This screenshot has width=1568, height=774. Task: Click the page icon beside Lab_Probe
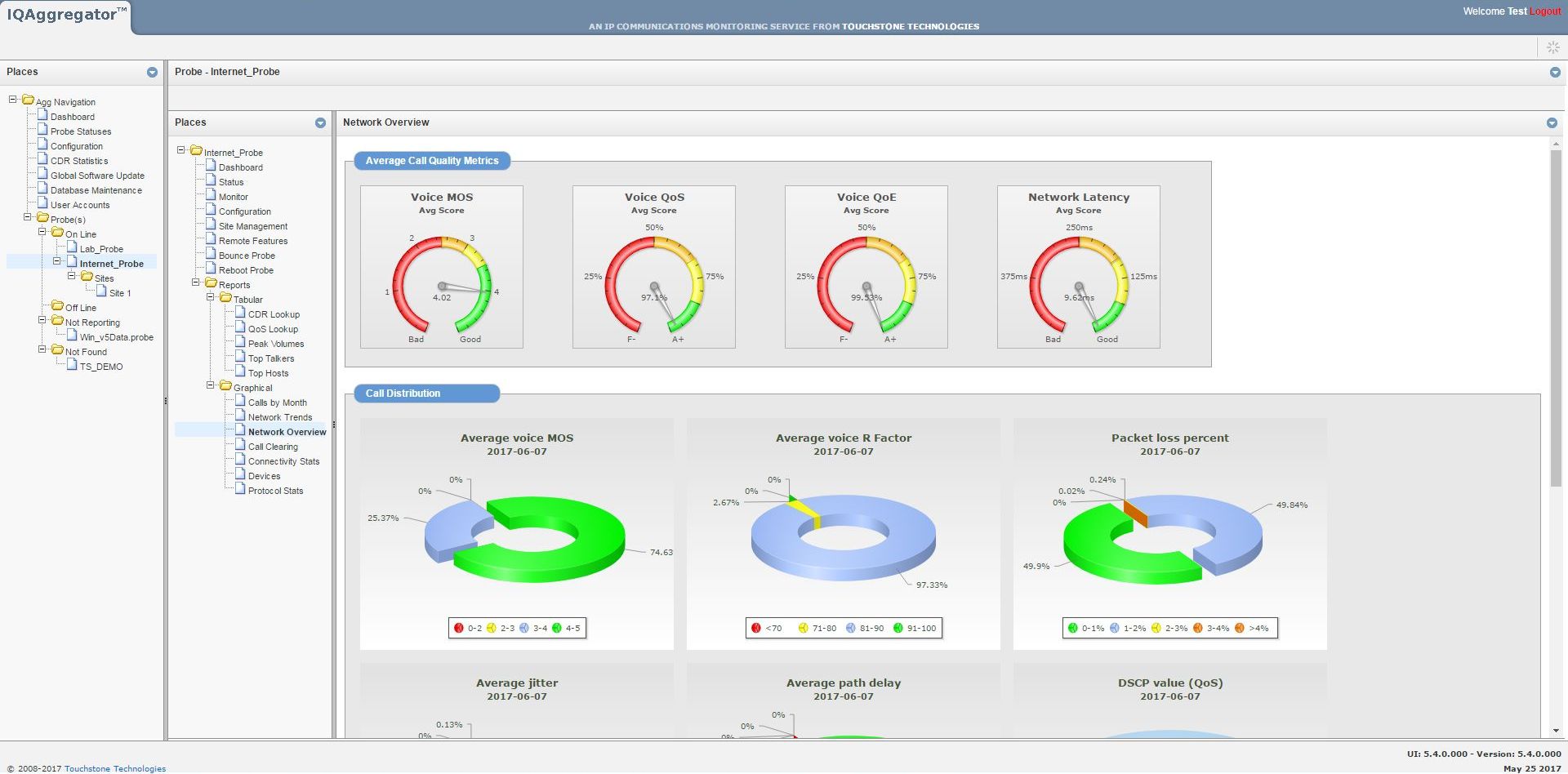tap(72, 247)
